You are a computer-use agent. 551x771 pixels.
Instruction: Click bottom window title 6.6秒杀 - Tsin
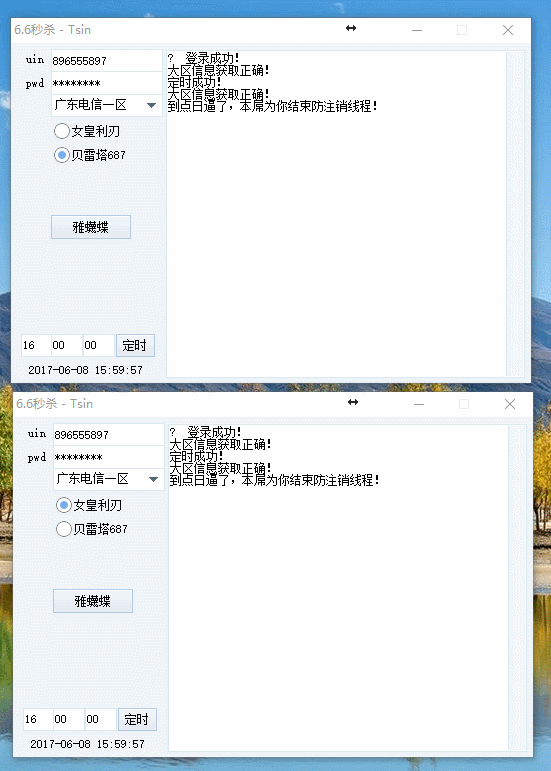click(55, 404)
